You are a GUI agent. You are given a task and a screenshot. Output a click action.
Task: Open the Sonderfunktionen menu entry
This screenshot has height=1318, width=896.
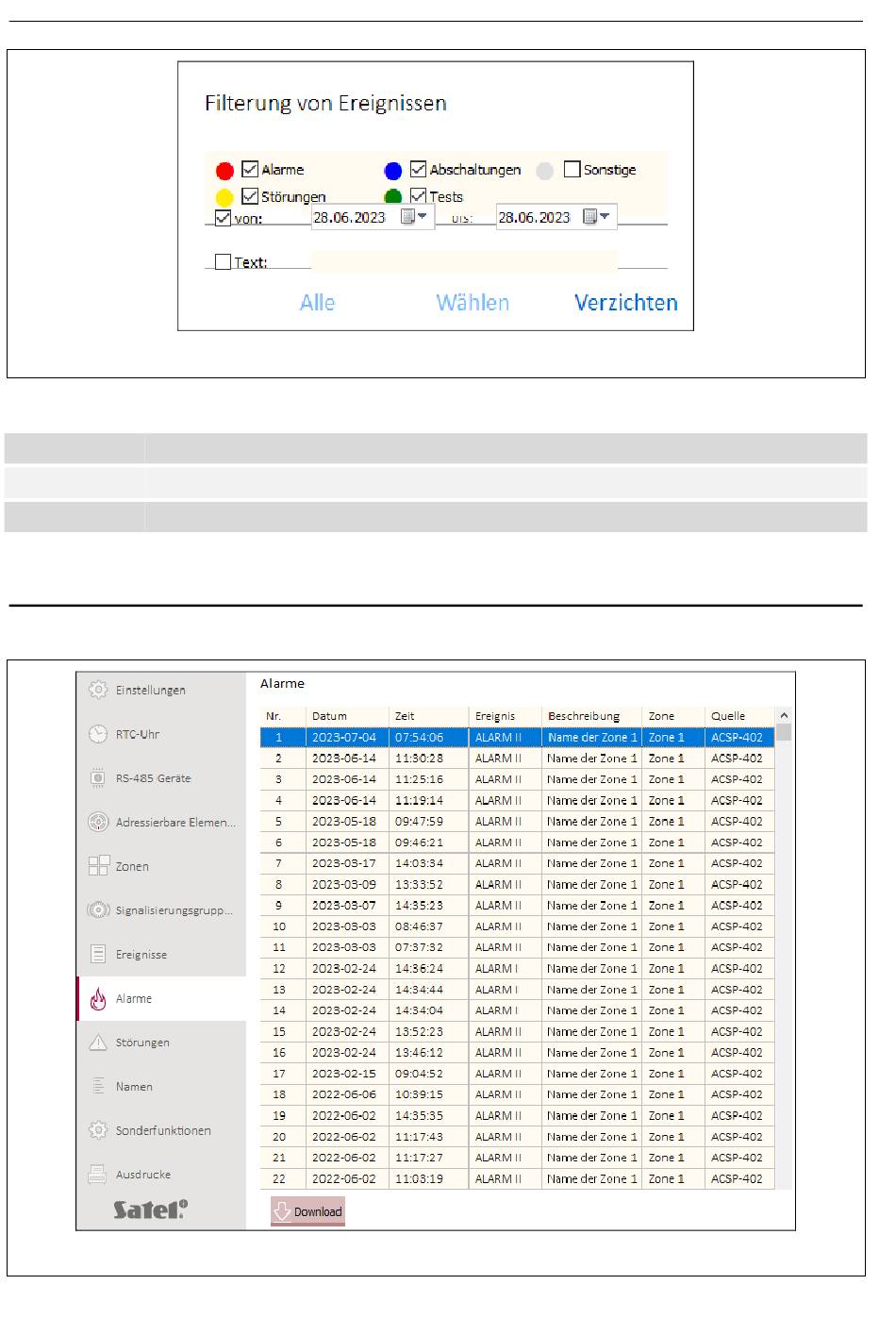[x=161, y=1130]
